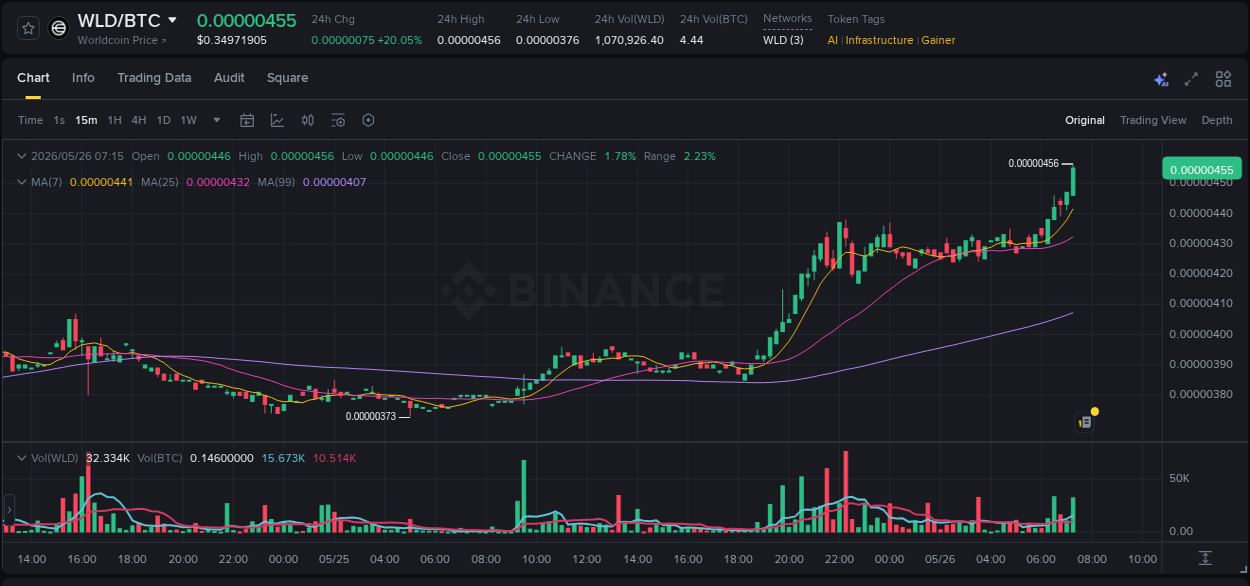Expand Networks WLD (3) list

[x=783, y=40]
